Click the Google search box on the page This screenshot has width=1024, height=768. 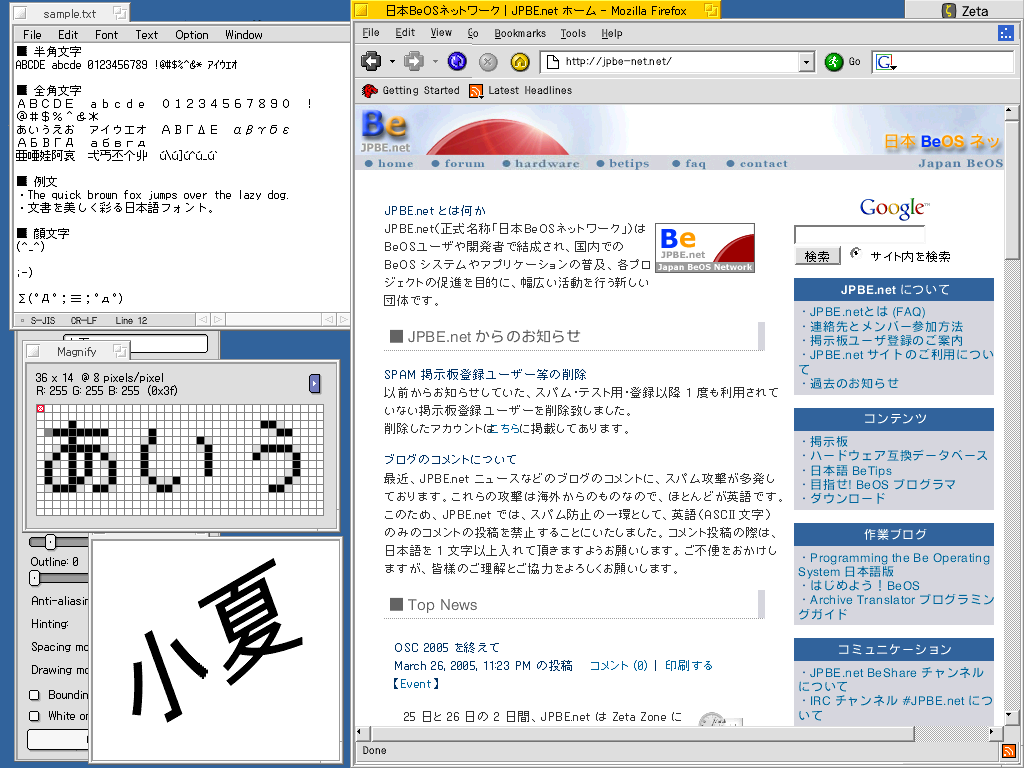(x=859, y=235)
